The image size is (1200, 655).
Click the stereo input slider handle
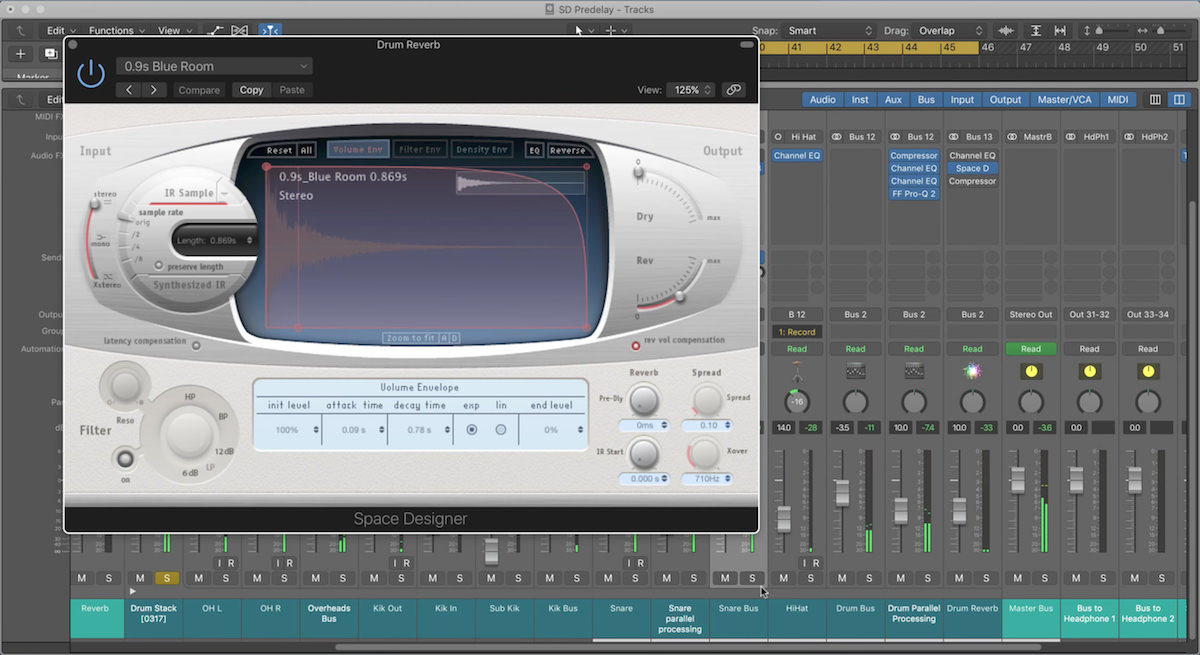tap(95, 204)
